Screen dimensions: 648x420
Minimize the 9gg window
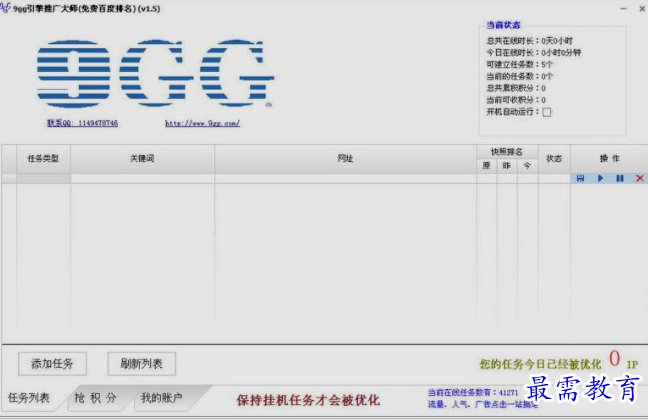tap(623, 8)
